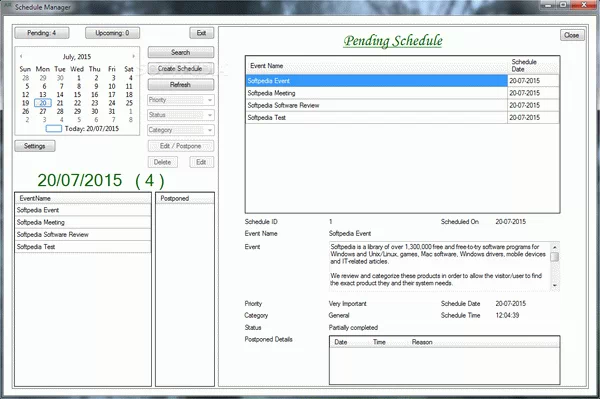Click the Edit button next to Delete

[x=202, y=162]
